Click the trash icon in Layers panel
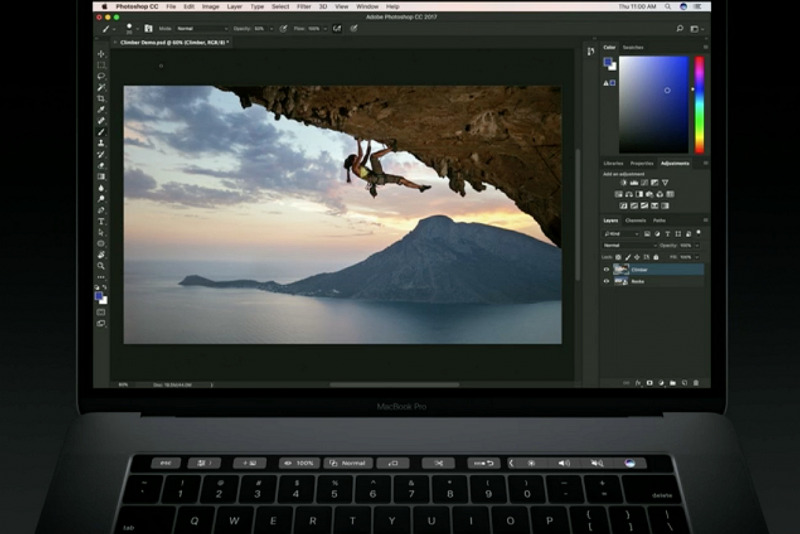This screenshot has height=534, width=800. click(x=696, y=382)
